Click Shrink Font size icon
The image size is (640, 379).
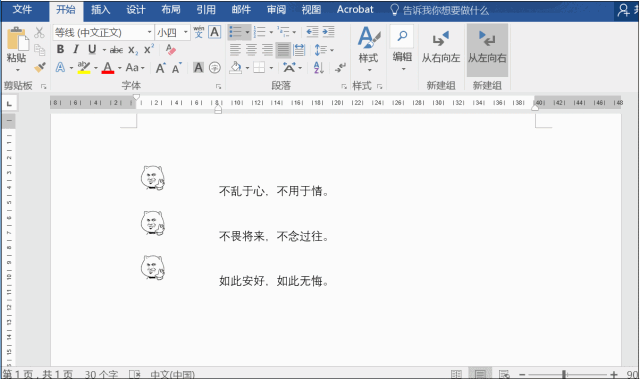(176, 68)
